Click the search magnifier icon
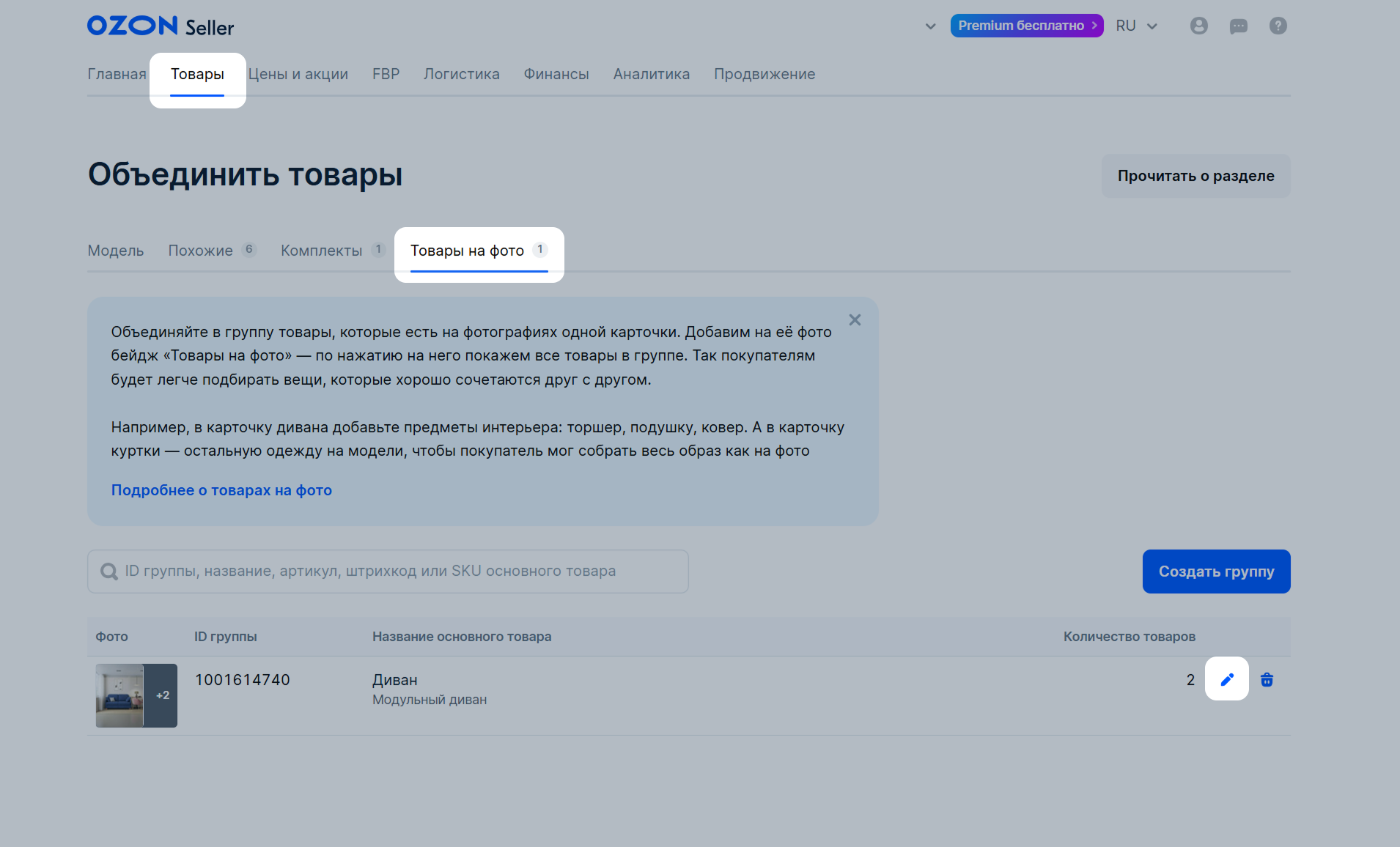This screenshot has height=847, width=1400. click(109, 572)
